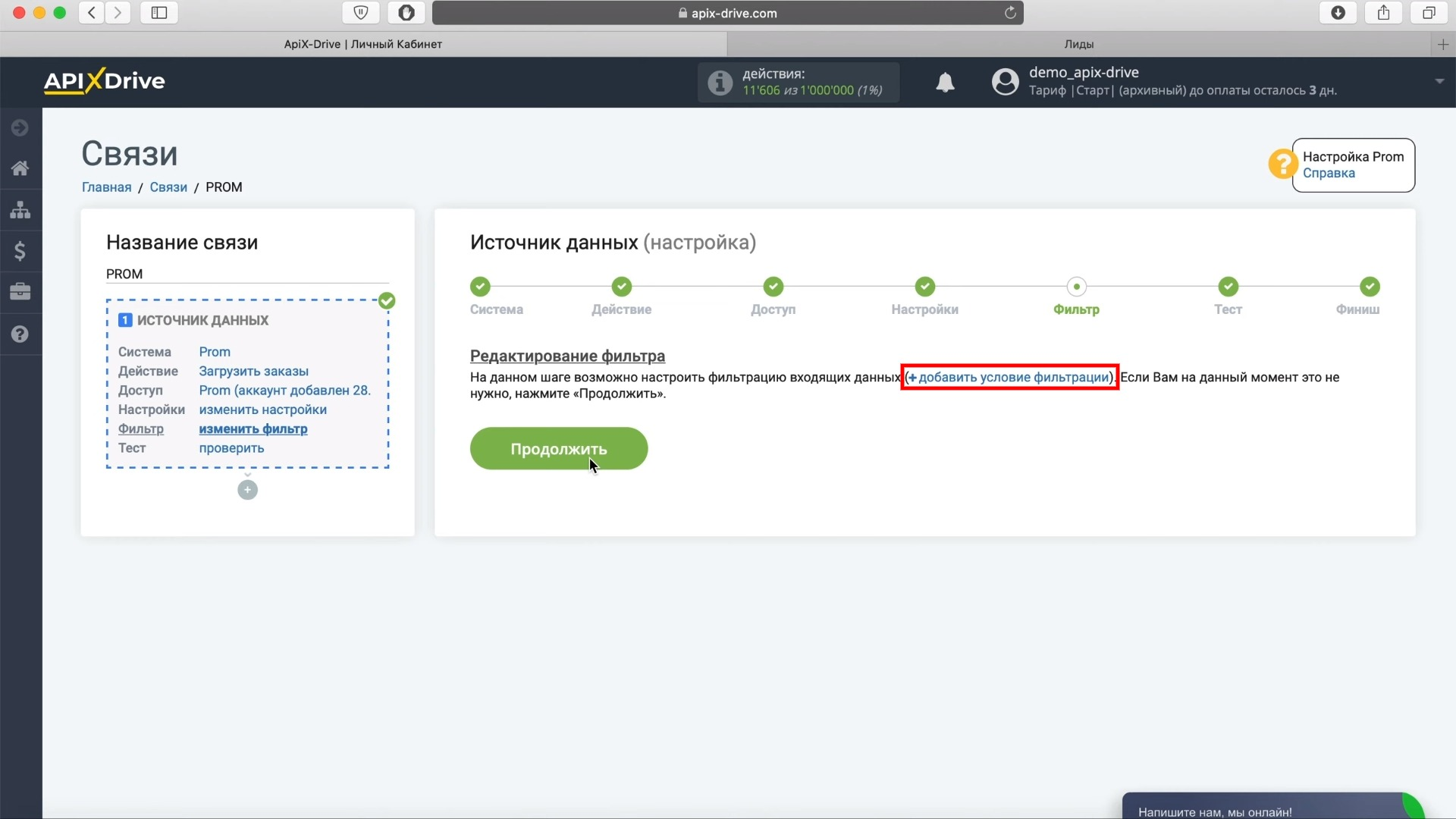Click the Prom system link
1456x819 pixels.
215,352
